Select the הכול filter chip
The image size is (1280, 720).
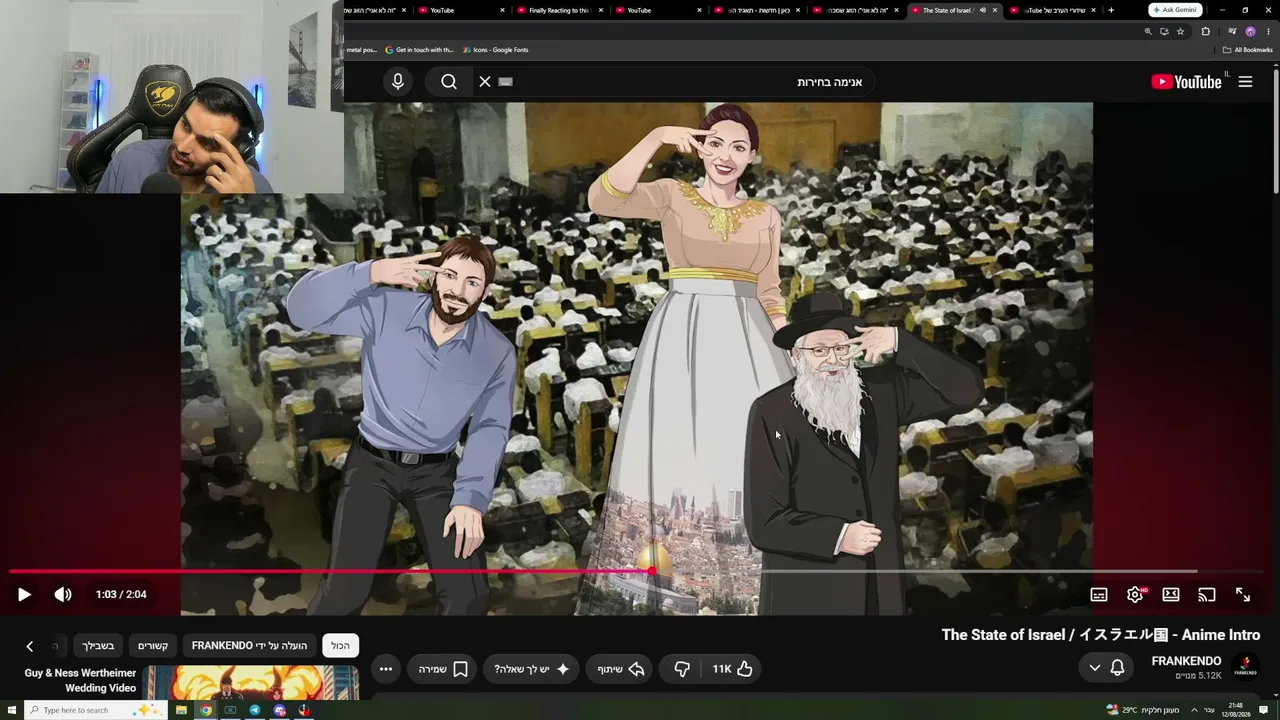(x=341, y=646)
